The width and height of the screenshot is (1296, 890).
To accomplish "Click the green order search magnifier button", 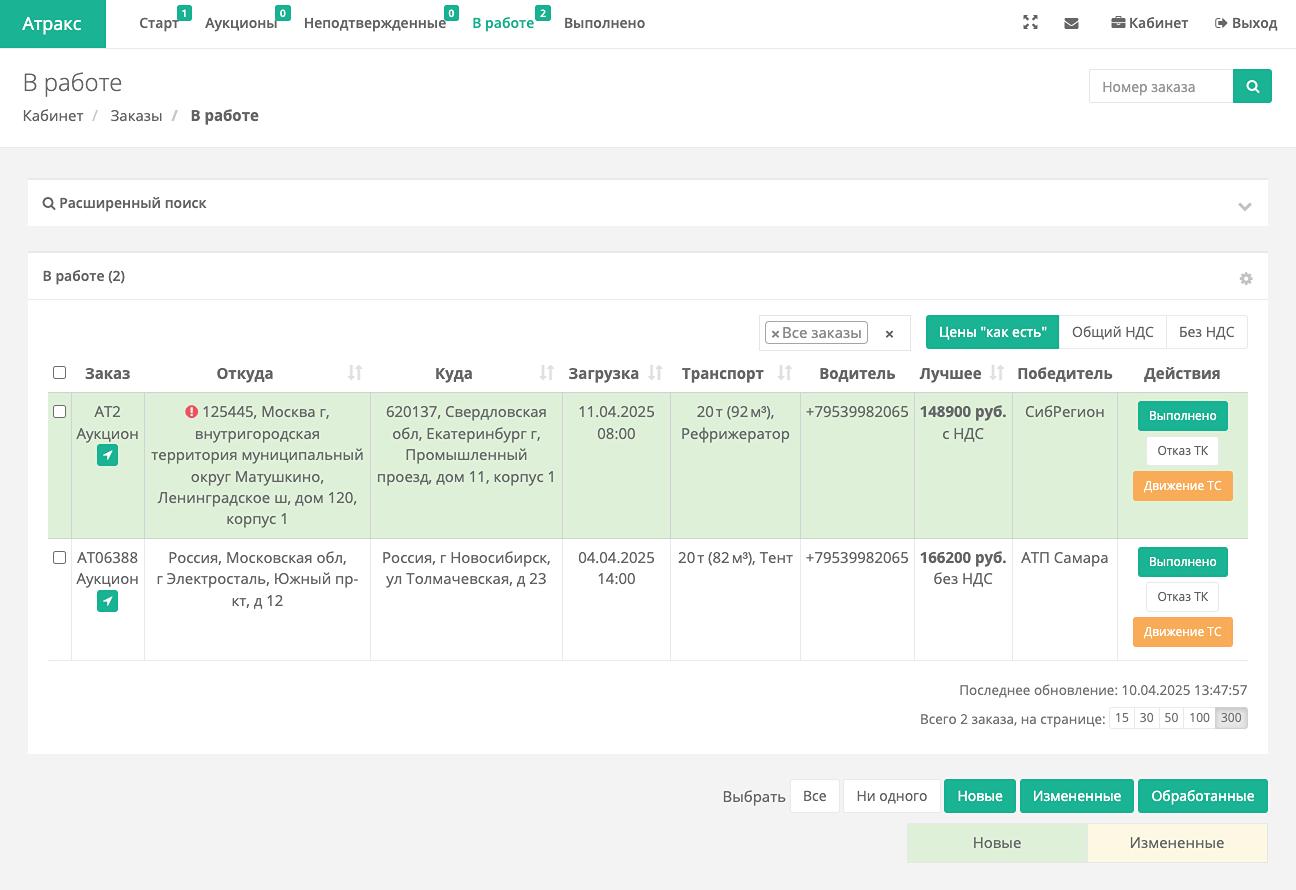I will click(x=1252, y=86).
